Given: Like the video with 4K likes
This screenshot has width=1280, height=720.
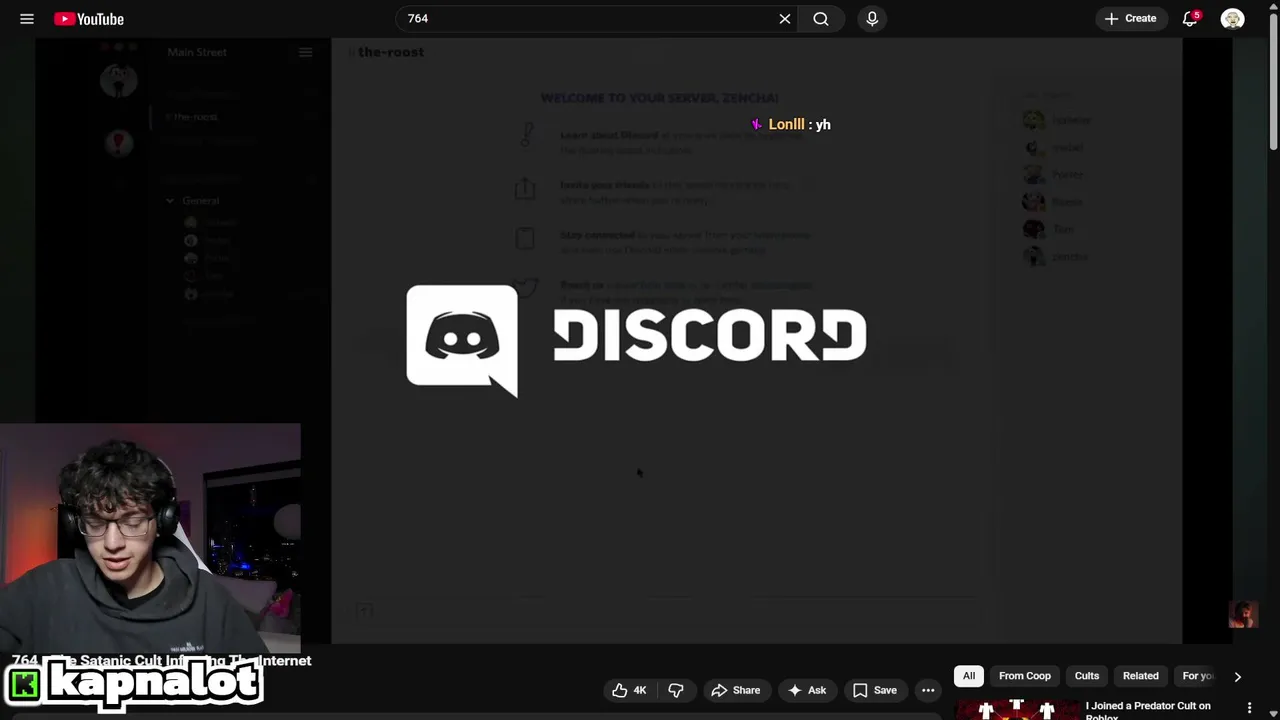Looking at the screenshot, I should [629, 690].
